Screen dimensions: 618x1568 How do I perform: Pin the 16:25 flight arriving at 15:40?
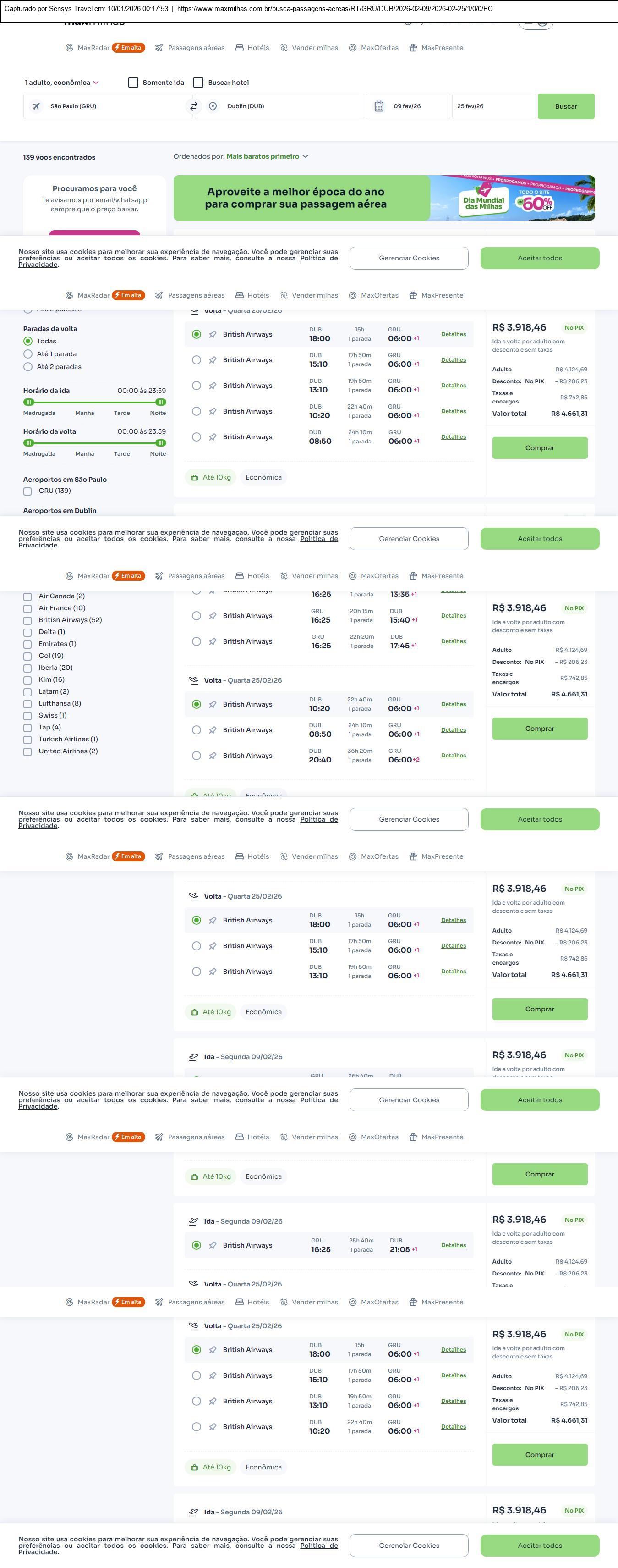[212, 616]
